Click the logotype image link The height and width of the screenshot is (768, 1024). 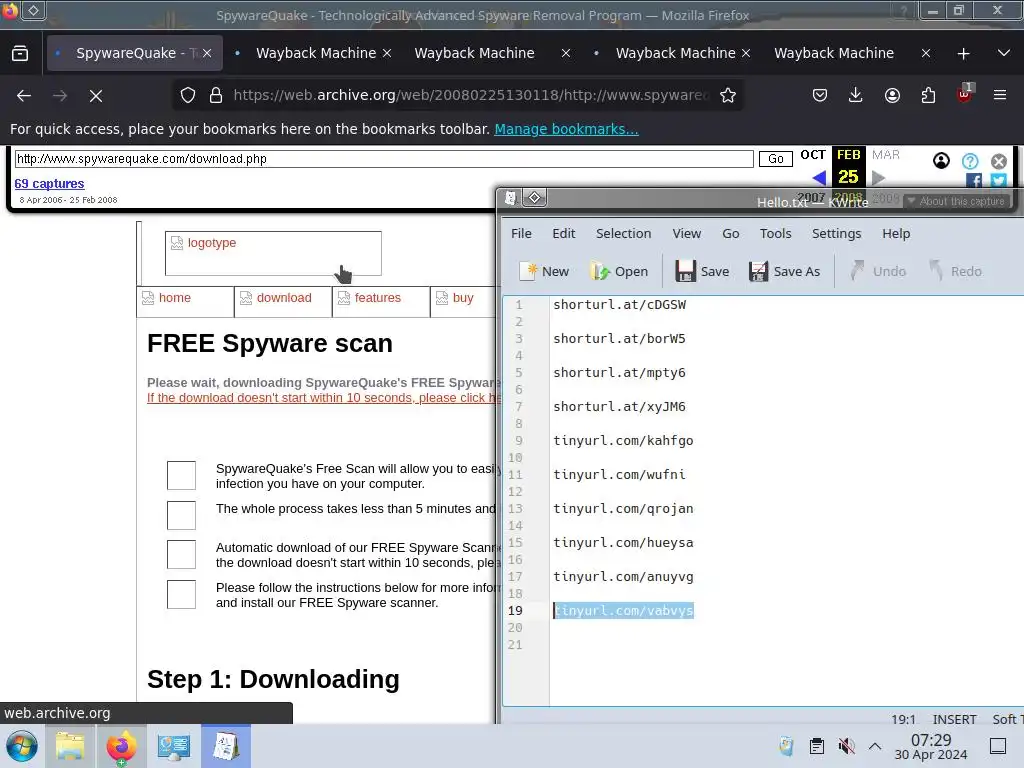click(273, 253)
